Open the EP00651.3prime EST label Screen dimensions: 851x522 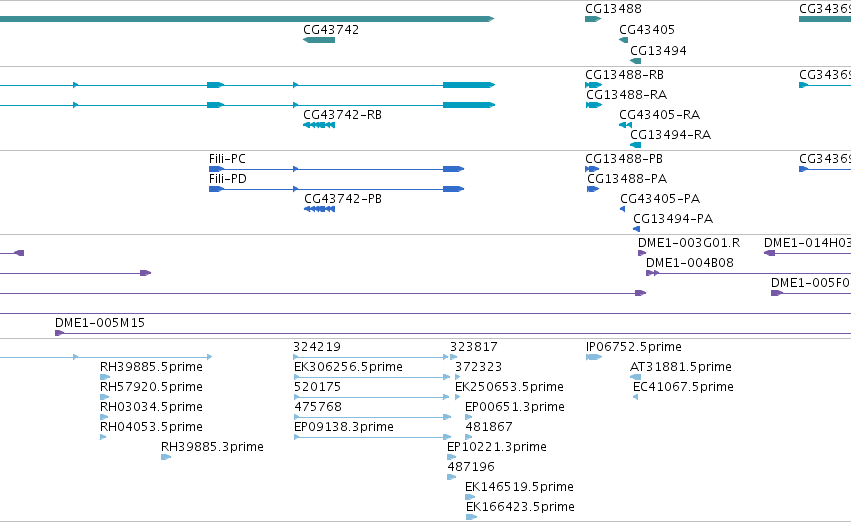(515, 407)
